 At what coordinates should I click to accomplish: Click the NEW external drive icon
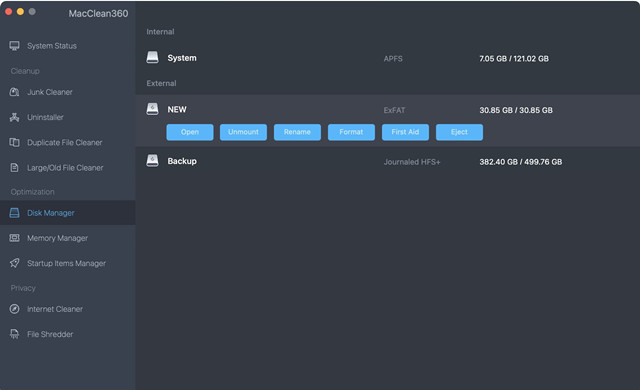coord(152,109)
